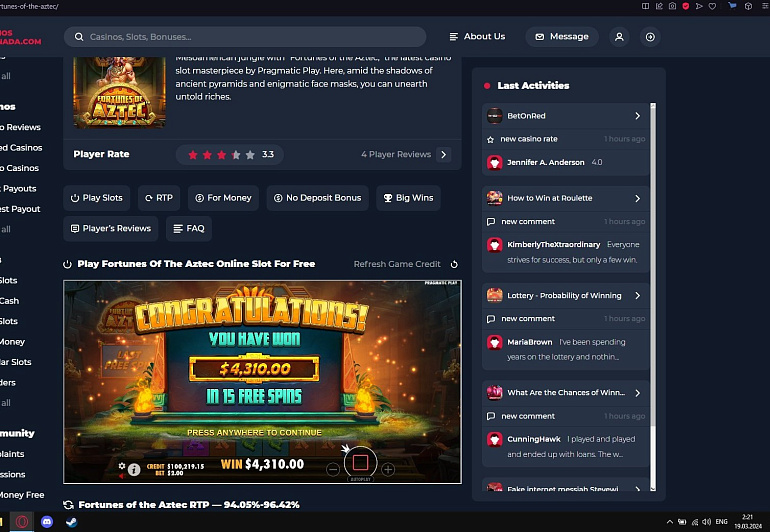This screenshot has width=770, height=532.
Task: Click the Fortunes of the Aztec RTP heading
Action: (189, 504)
